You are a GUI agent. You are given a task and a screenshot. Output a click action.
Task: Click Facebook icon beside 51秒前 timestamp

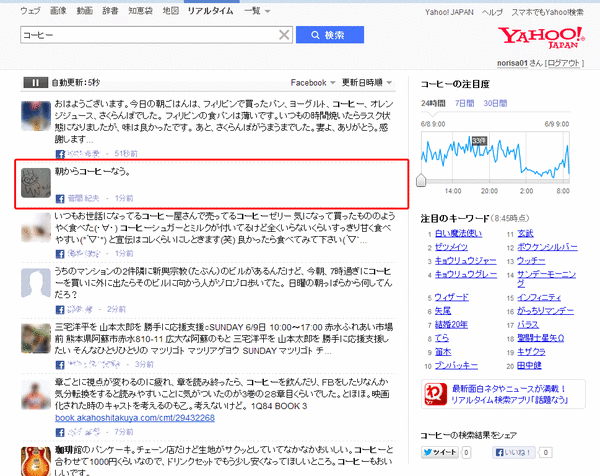[x=60, y=154]
